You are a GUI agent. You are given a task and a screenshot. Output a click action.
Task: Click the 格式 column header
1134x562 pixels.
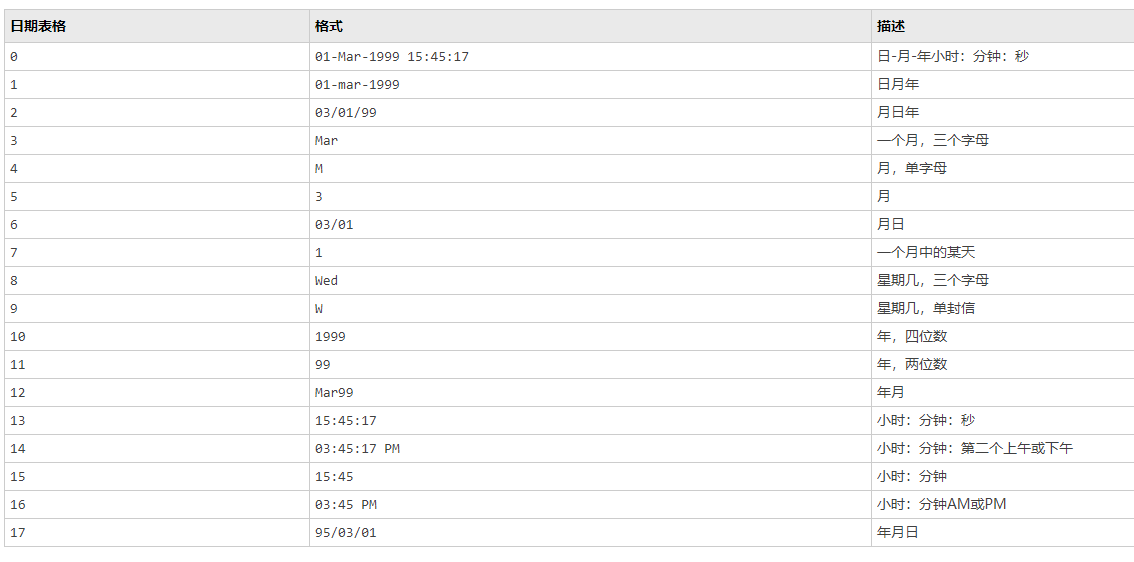(x=328, y=26)
